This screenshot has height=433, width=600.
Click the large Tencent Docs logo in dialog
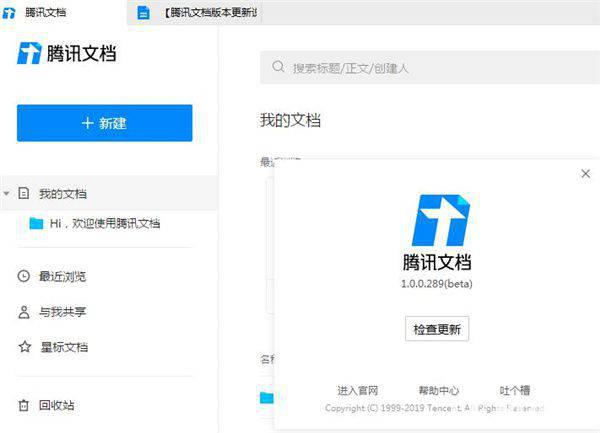coord(440,220)
